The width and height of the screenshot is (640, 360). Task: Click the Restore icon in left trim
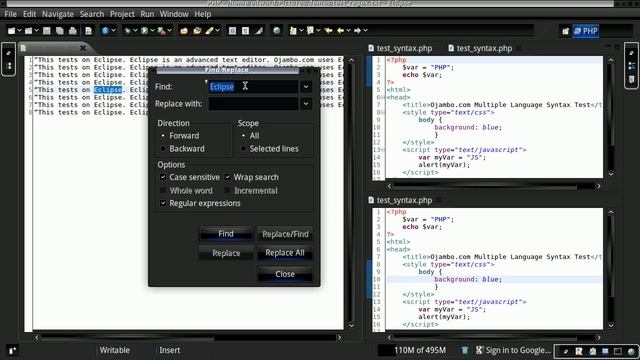point(9,53)
